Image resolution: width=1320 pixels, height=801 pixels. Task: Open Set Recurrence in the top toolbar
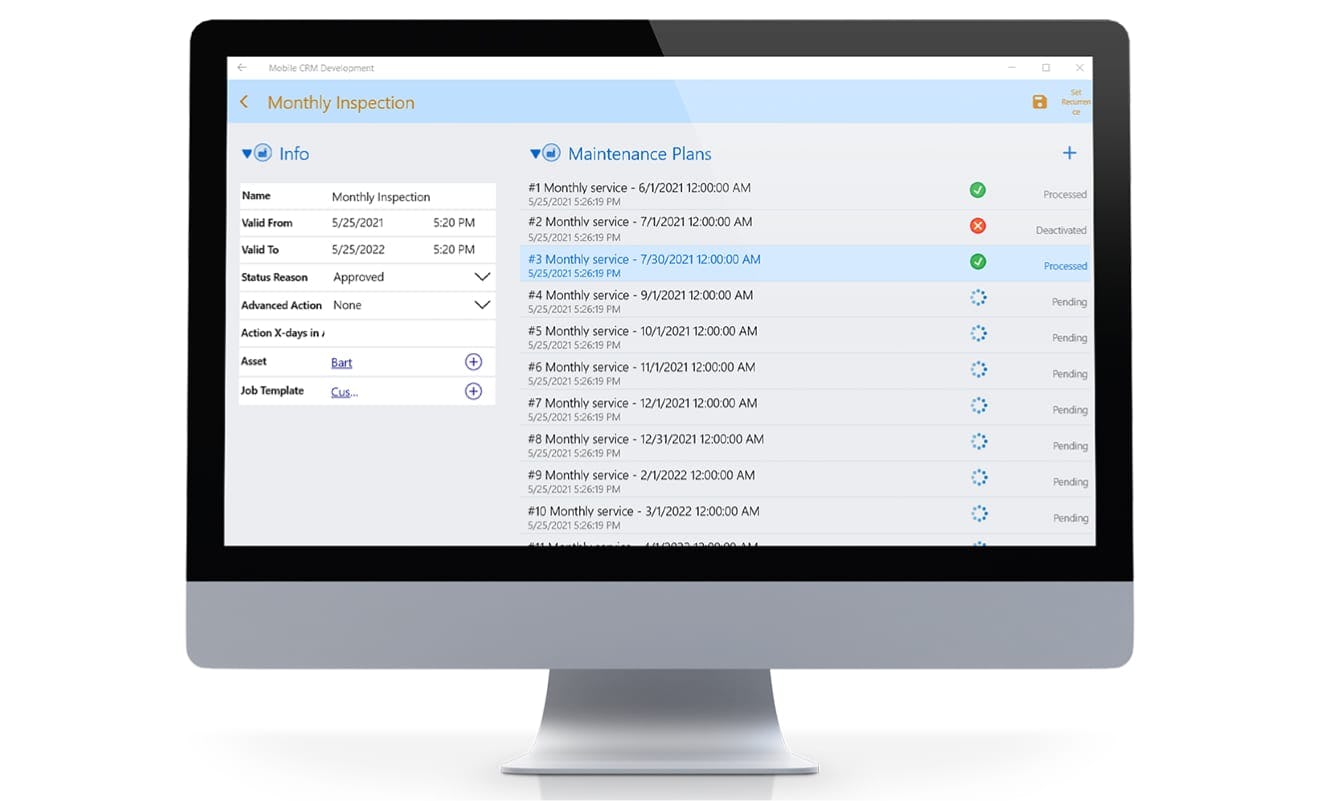tap(1075, 101)
